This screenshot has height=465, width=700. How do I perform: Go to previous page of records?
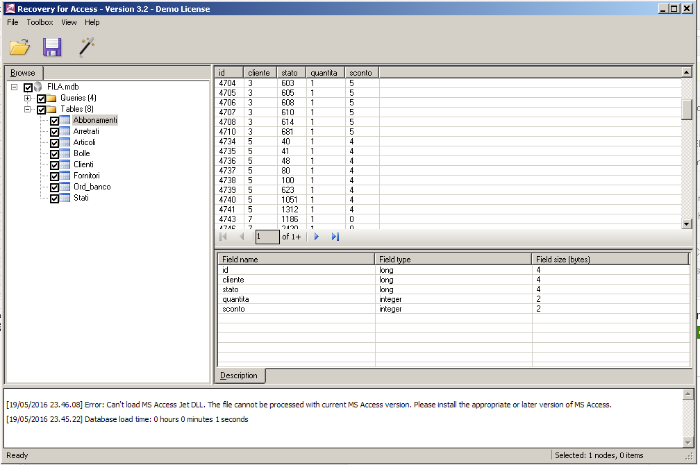coord(242,237)
